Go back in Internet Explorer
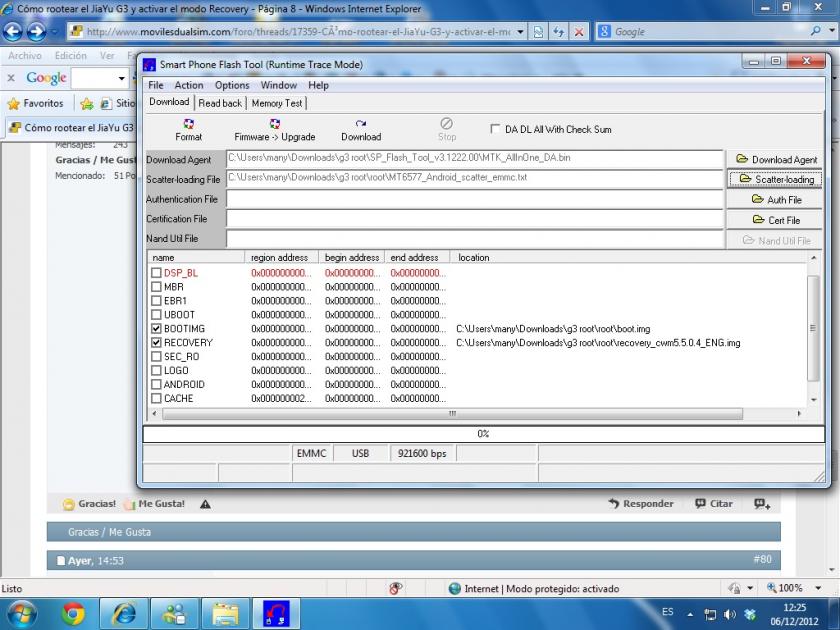 13,32
